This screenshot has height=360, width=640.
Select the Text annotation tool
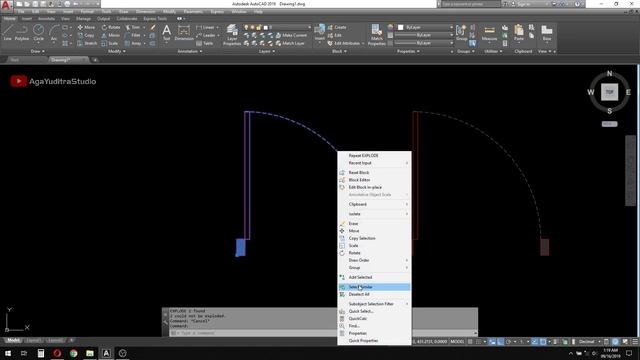coord(167,33)
